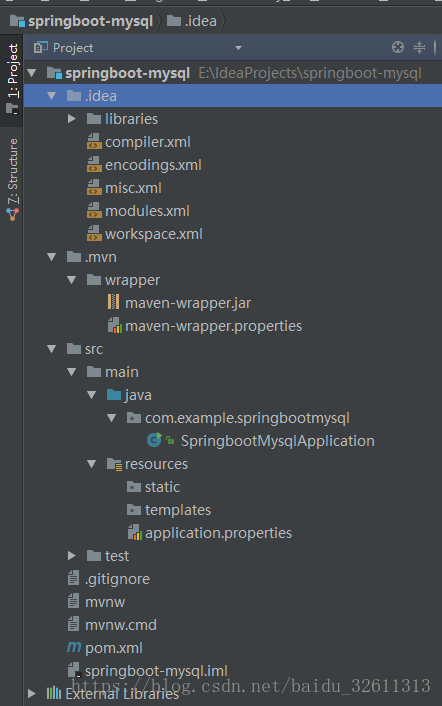Click the modules.xml file icon
The image size is (442, 706).
pos(94,210)
